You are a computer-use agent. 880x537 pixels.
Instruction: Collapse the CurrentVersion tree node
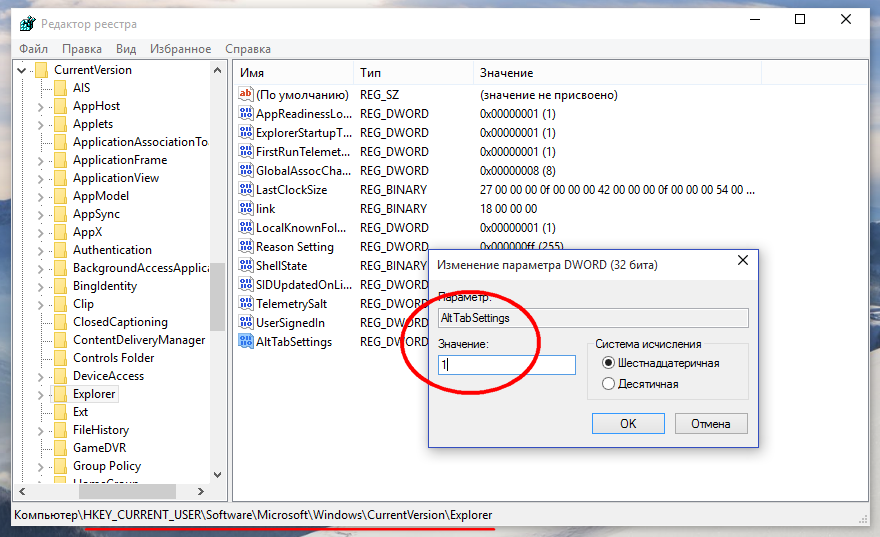pos(22,70)
